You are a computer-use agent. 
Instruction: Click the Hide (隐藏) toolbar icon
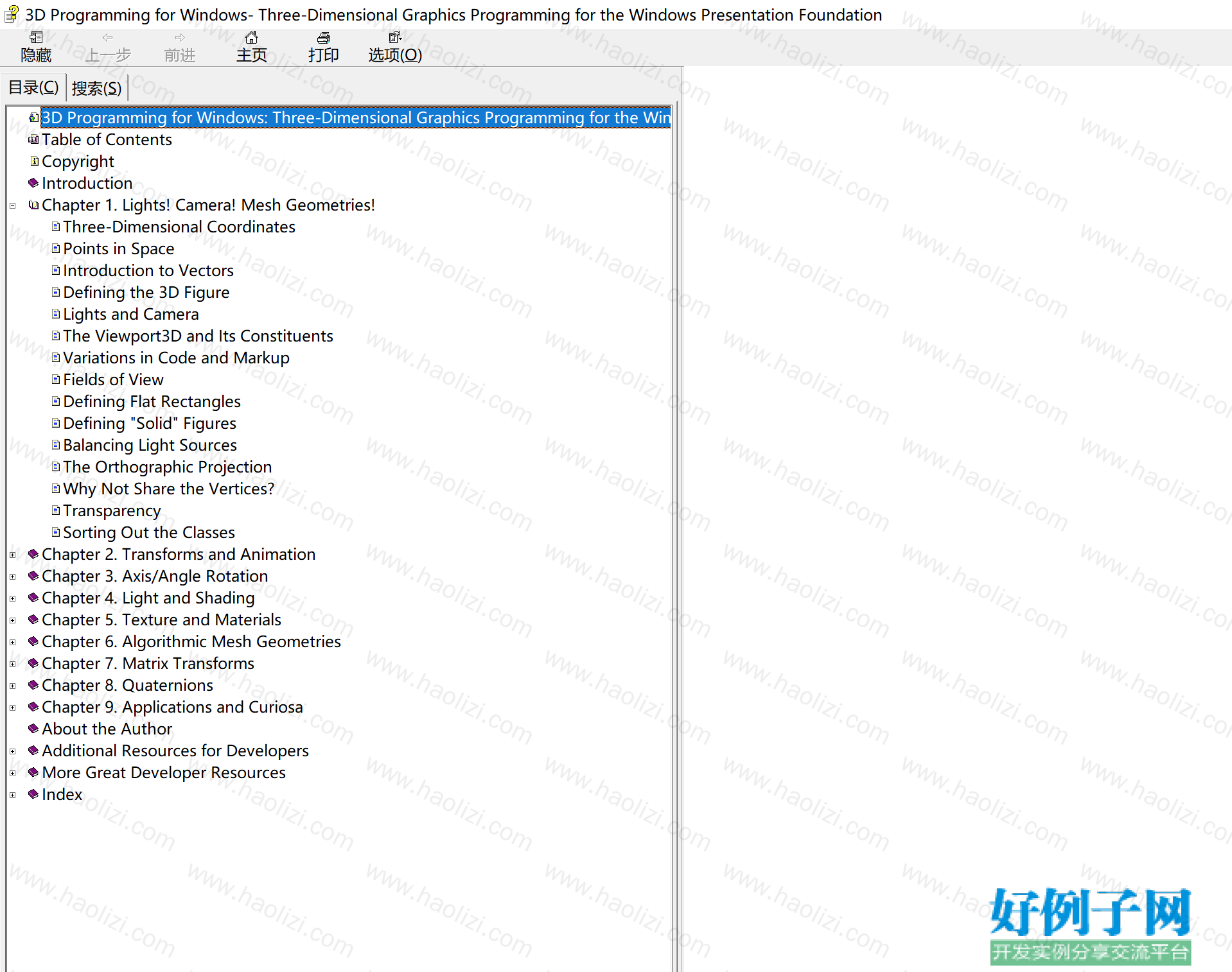coord(36,38)
